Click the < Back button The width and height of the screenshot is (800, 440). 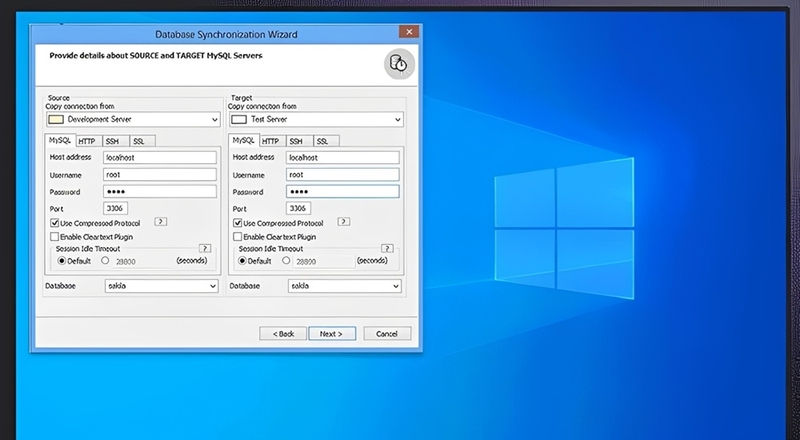pyautogui.click(x=283, y=334)
